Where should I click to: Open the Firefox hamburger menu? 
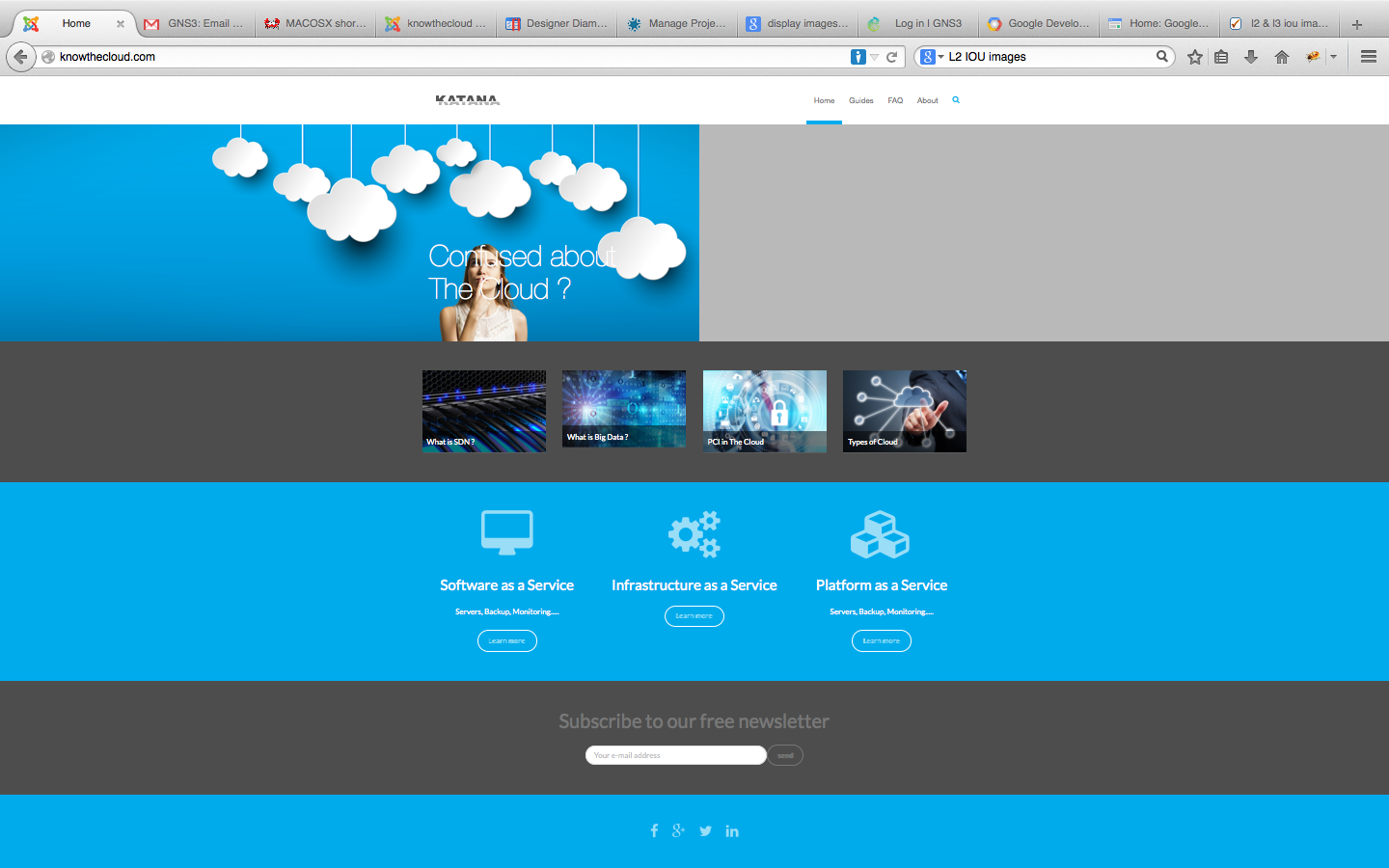[1368, 57]
